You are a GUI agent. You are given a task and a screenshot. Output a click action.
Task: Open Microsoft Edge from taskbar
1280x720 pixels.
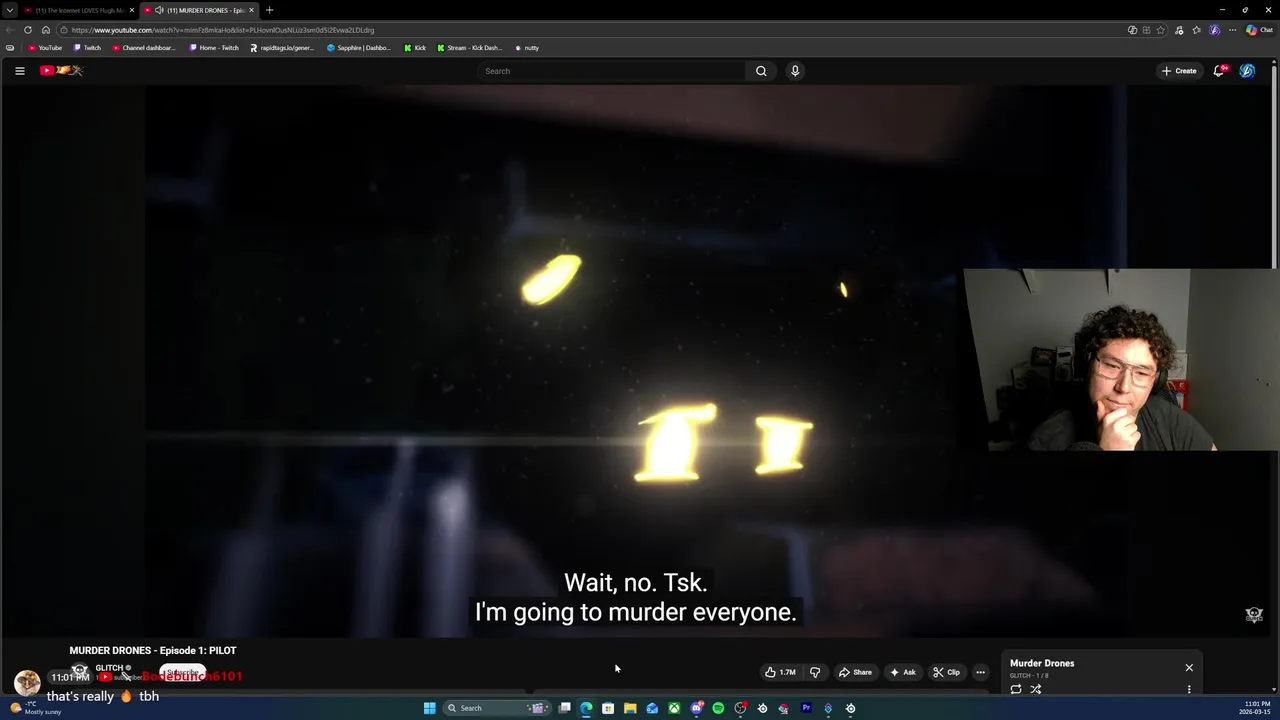[x=586, y=708]
